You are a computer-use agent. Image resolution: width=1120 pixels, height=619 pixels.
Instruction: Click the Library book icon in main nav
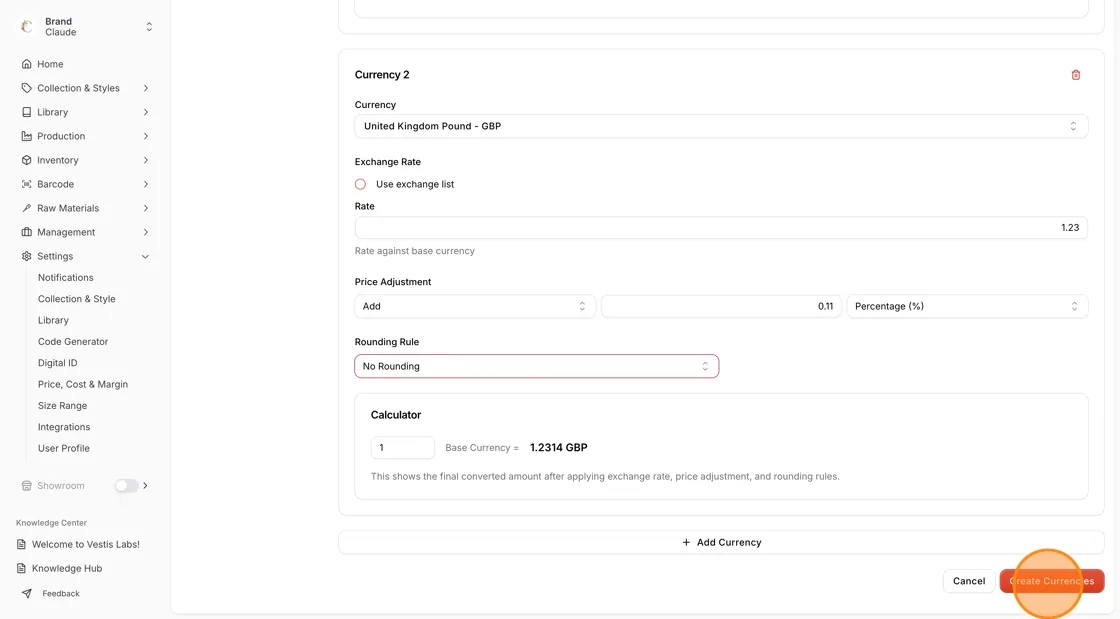(26, 112)
